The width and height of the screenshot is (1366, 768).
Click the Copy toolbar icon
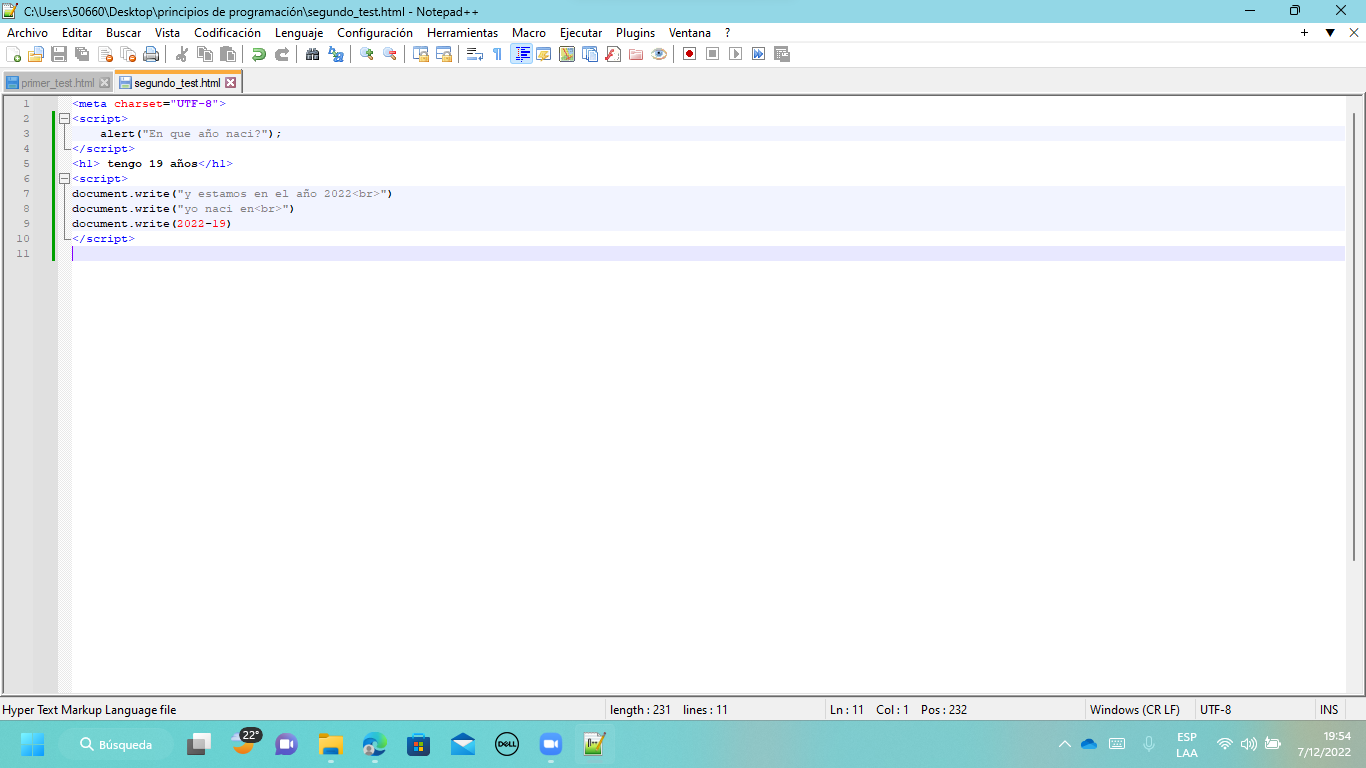(205, 54)
